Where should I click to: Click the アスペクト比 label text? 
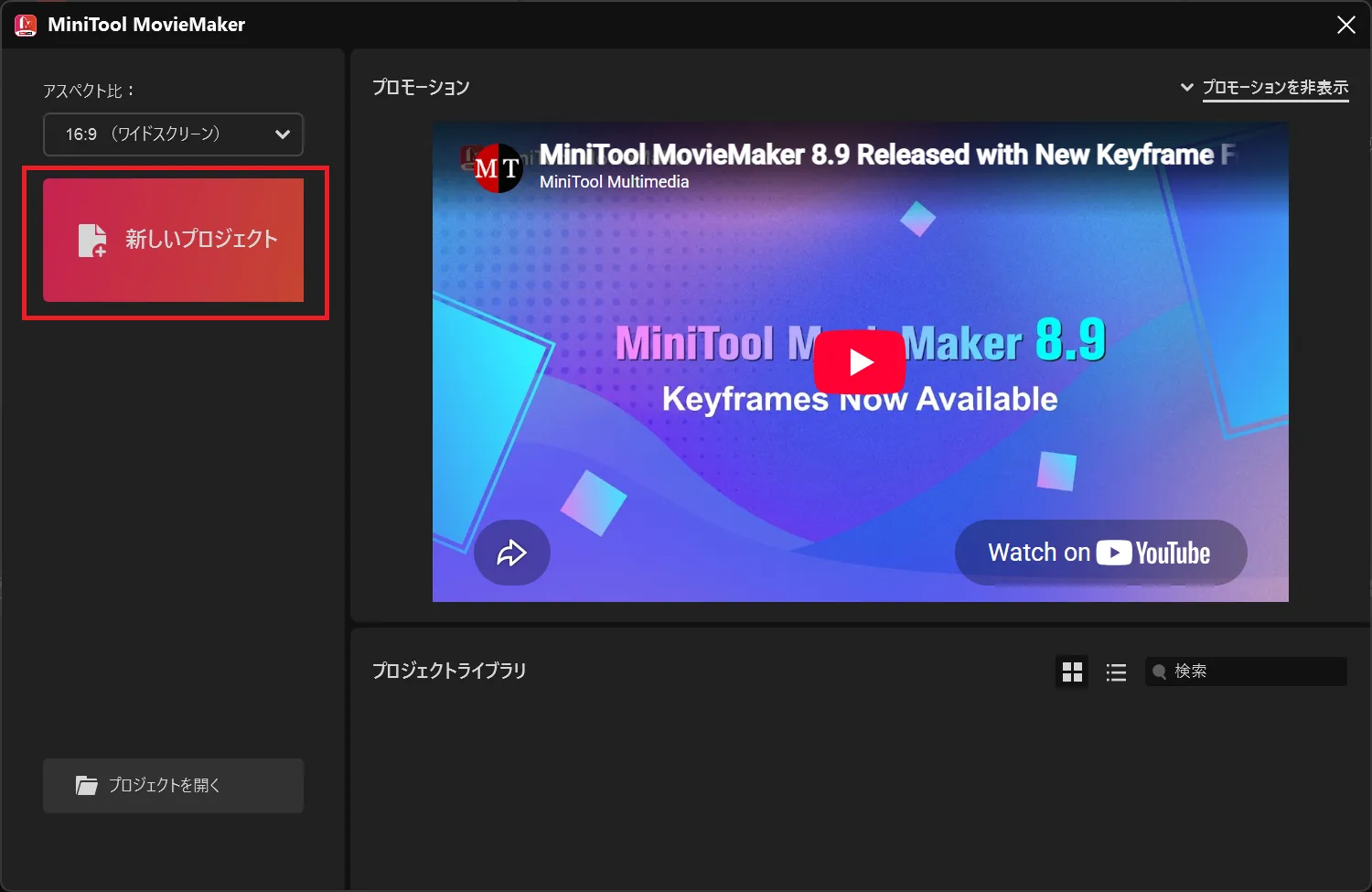tap(89, 91)
